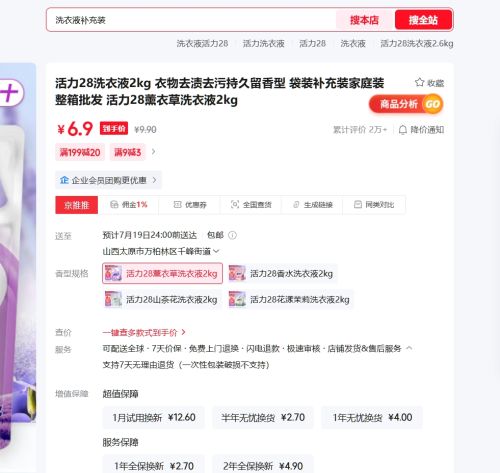Image resolution: width=500 pixels, height=473 pixels.
Task: Click the 搜本店 search button
Action: pyautogui.click(x=364, y=20)
